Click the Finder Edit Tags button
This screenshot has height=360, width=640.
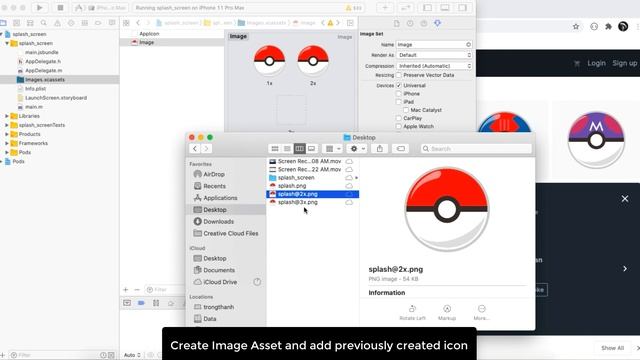(401, 149)
